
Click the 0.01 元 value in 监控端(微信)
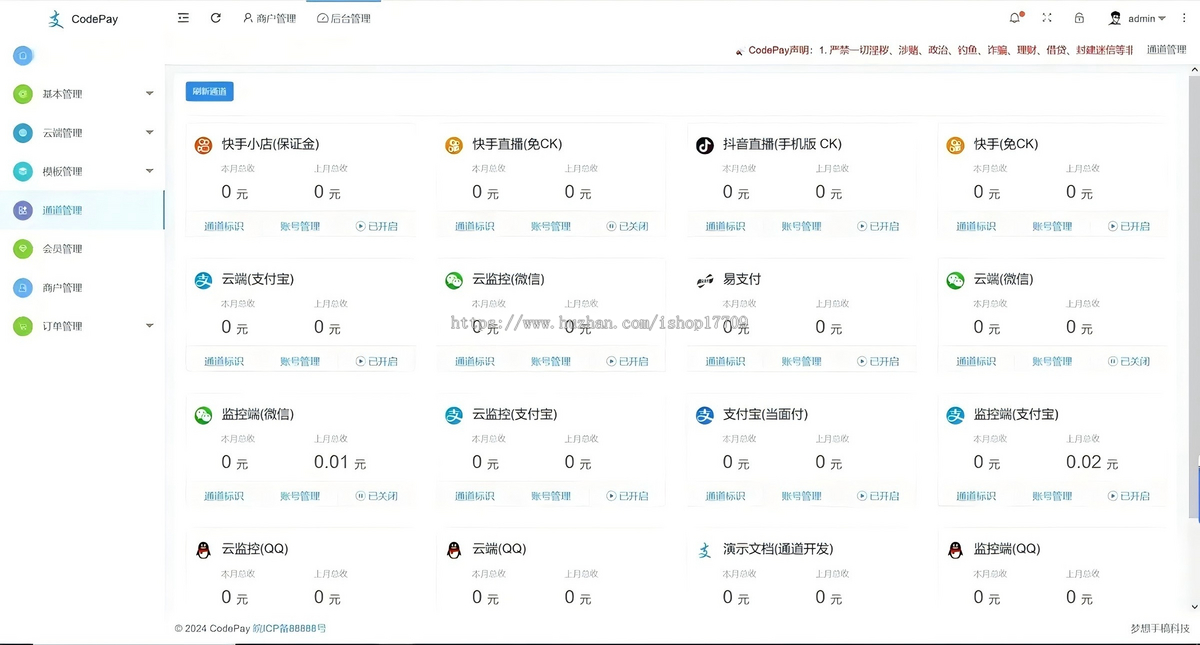[x=340, y=462]
